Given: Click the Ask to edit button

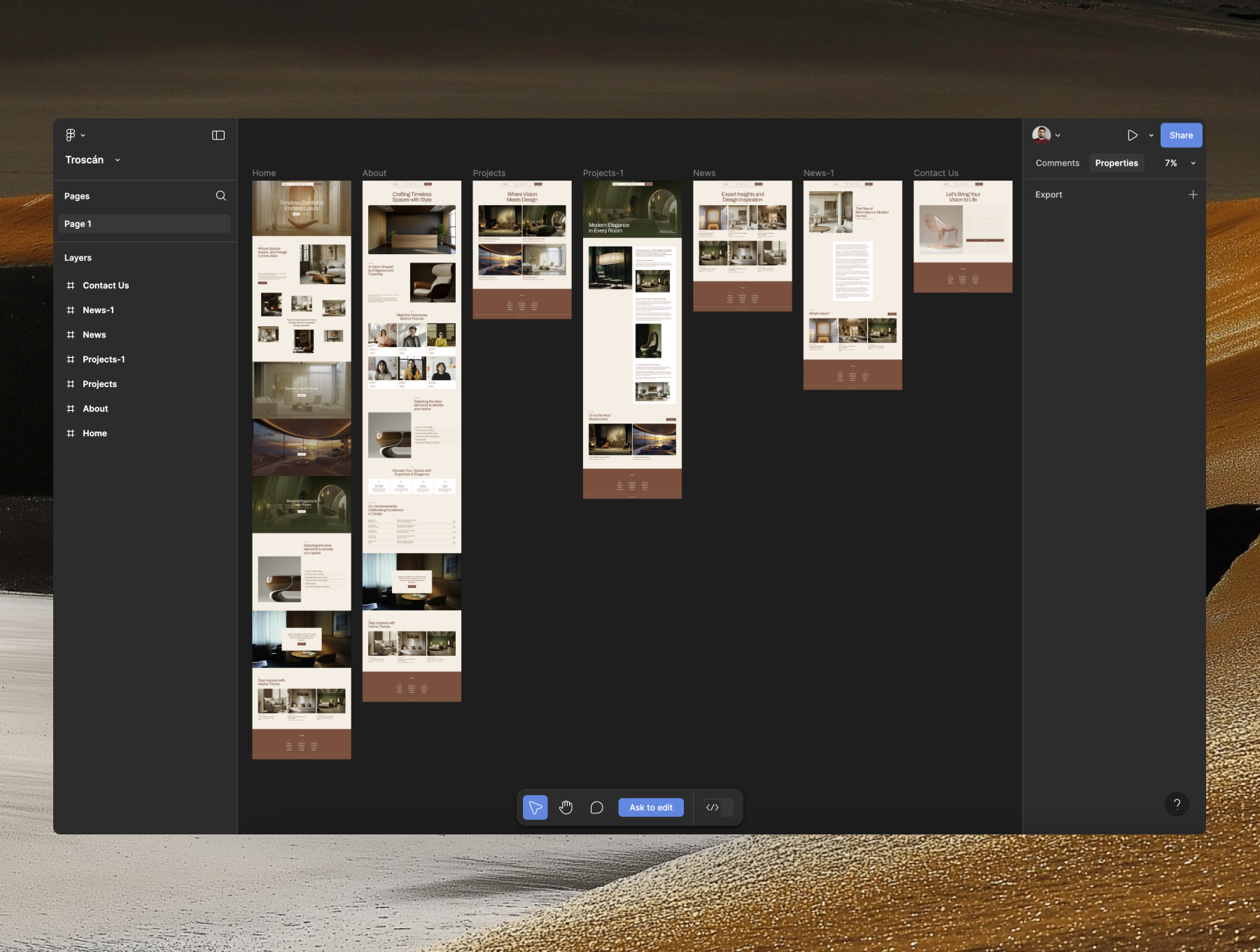Looking at the screenshot, I should click(651, 807).
